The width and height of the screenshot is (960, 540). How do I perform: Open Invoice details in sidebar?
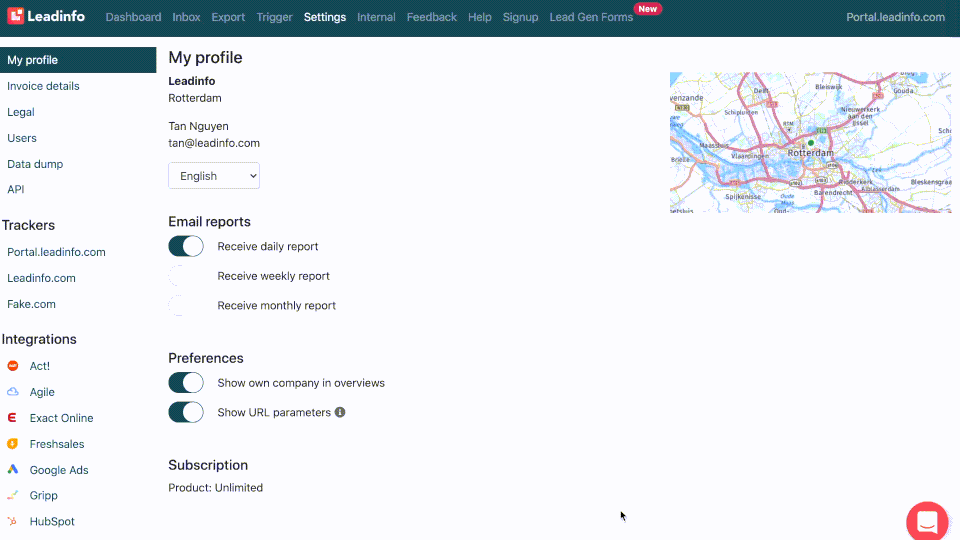[43, 86]
